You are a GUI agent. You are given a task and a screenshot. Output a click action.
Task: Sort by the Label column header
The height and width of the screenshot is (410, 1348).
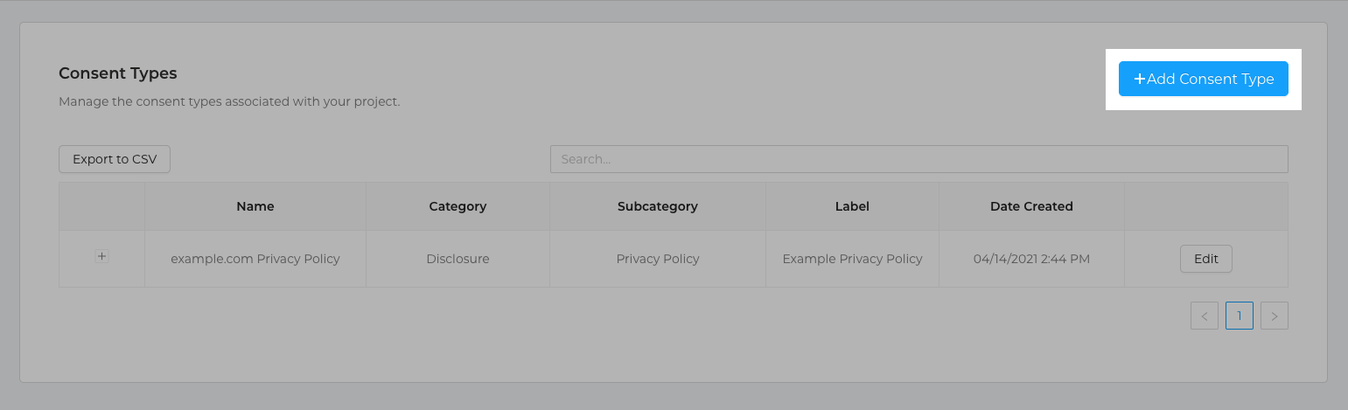pyautogui.click(x=852, y=206)
